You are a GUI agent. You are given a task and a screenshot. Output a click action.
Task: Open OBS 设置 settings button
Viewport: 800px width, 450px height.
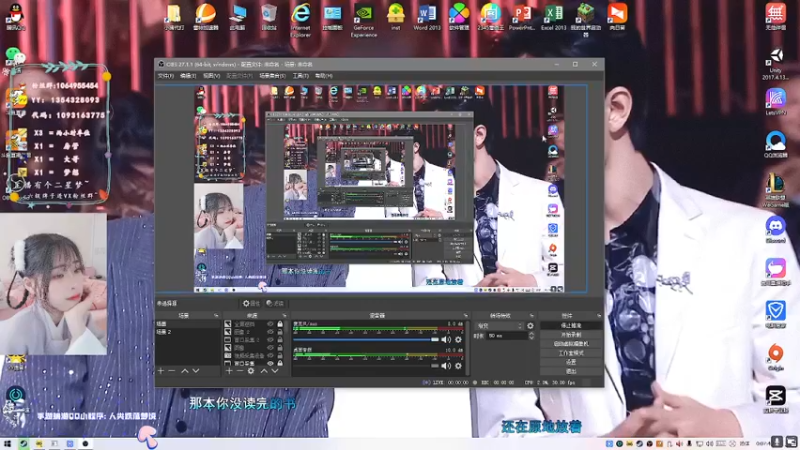tap(570, 362)
